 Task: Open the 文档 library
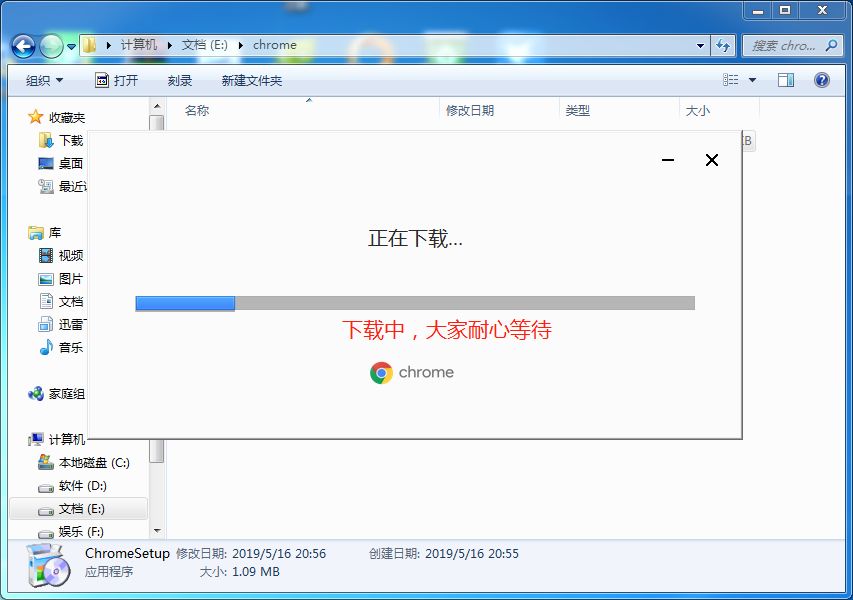[x=71, y=302]
